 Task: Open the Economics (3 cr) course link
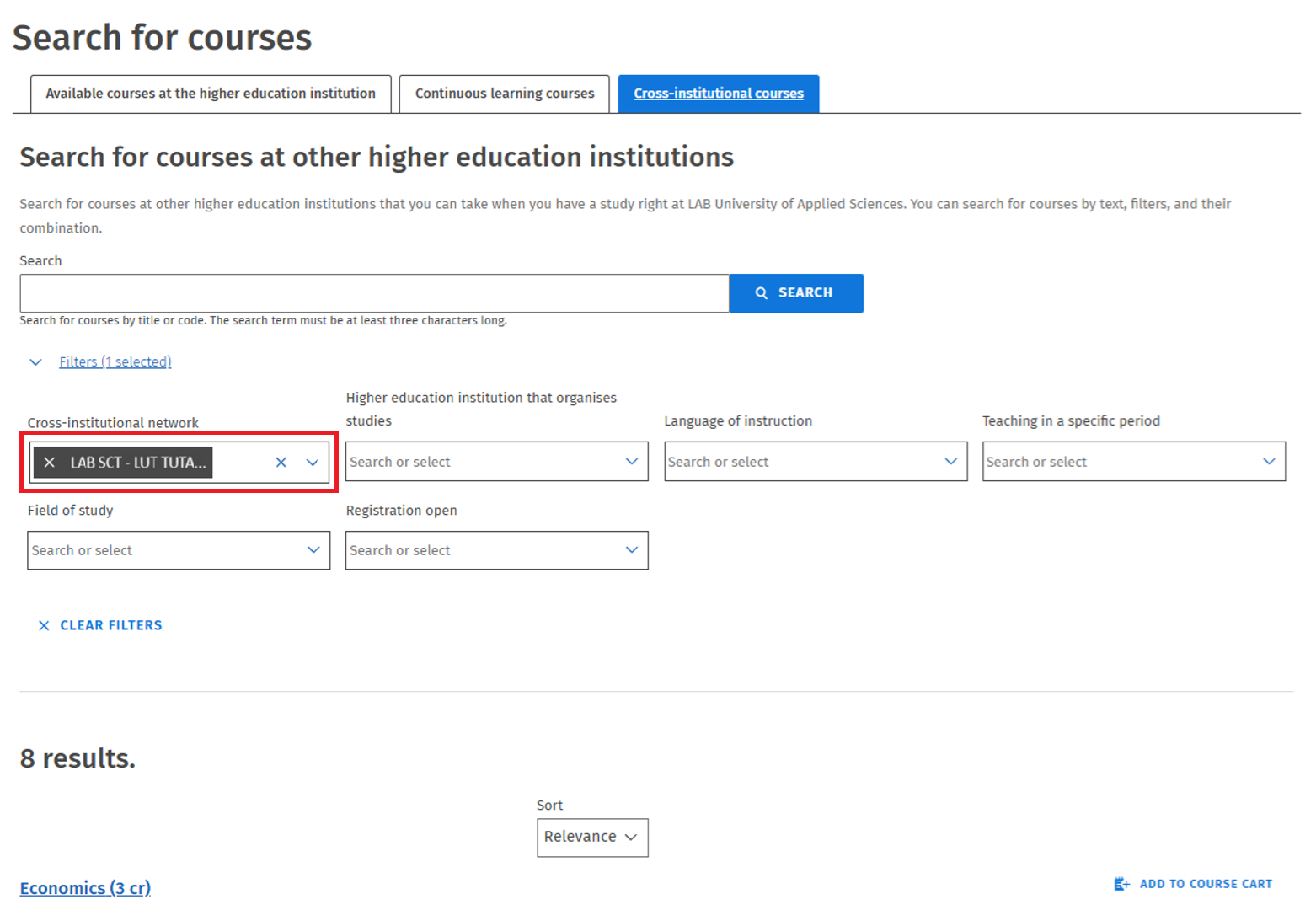coord(85,888)
